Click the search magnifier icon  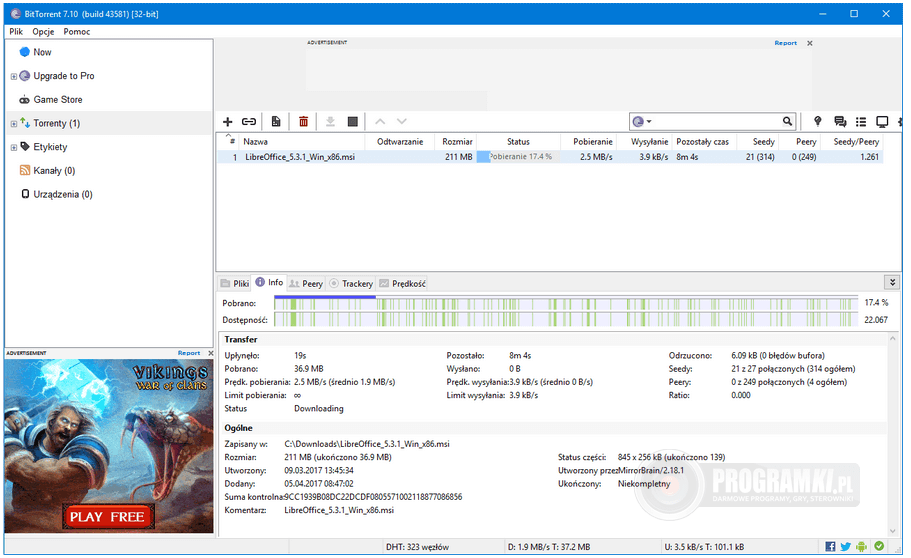(787, 121)
